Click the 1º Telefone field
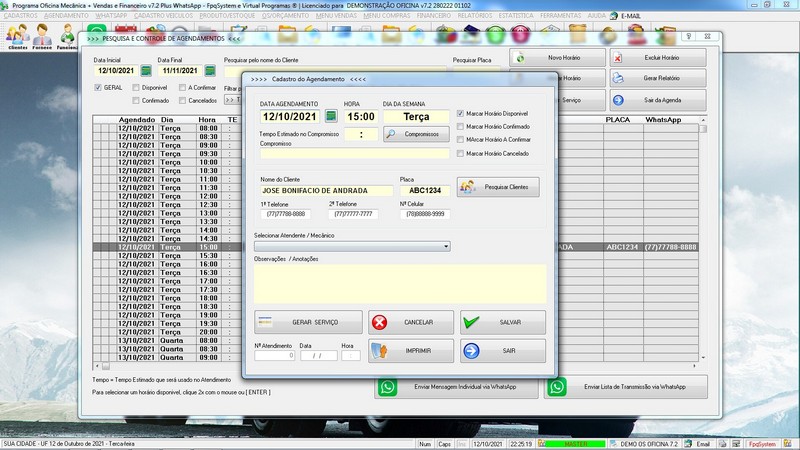This screenshot has height=450, width=800. [286, 214]
